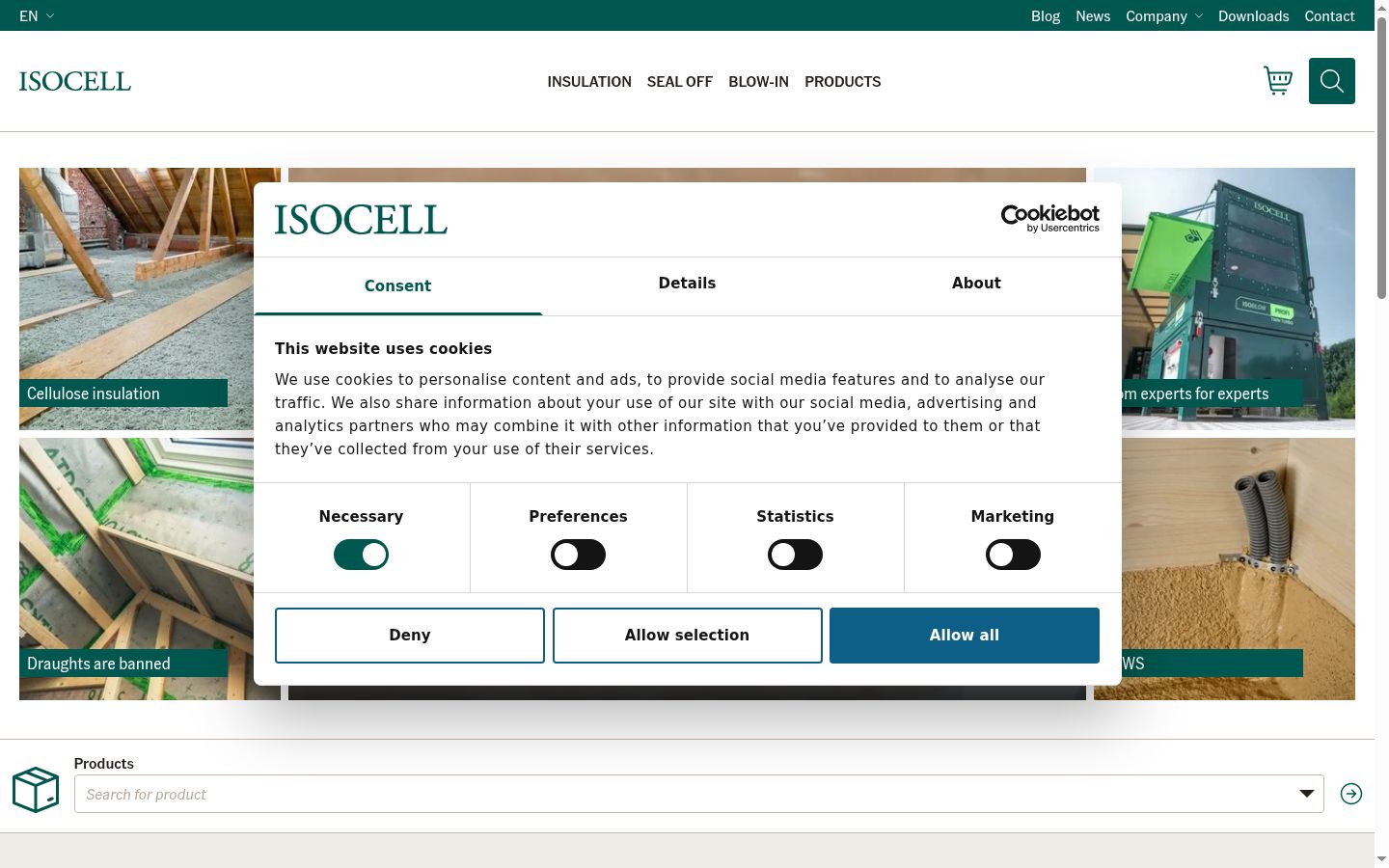The height and width of the screenshot is (868, 1389).
Task: Open the PRODUCTS menu
Action: click(x=843, y=81)
